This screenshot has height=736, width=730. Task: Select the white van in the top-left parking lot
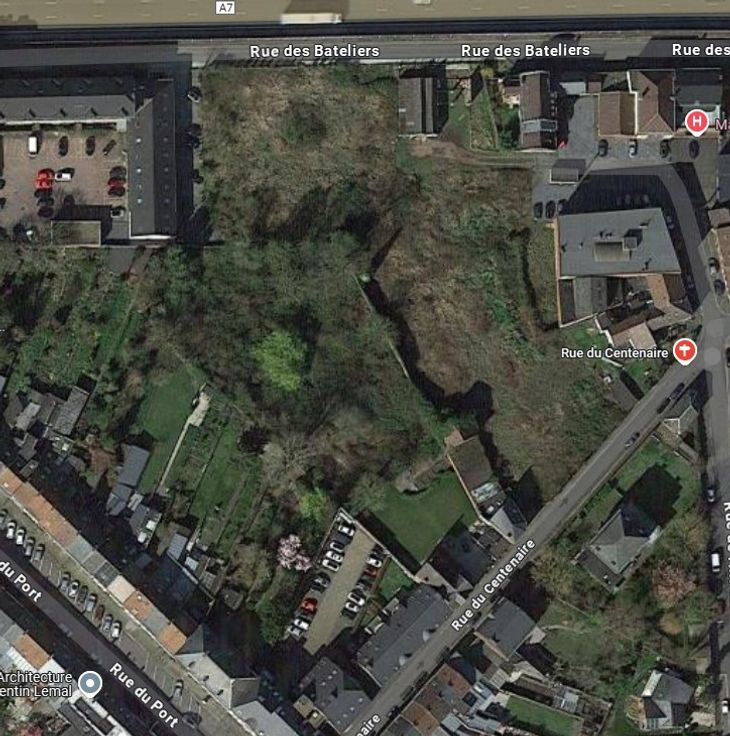coord(32,145)
